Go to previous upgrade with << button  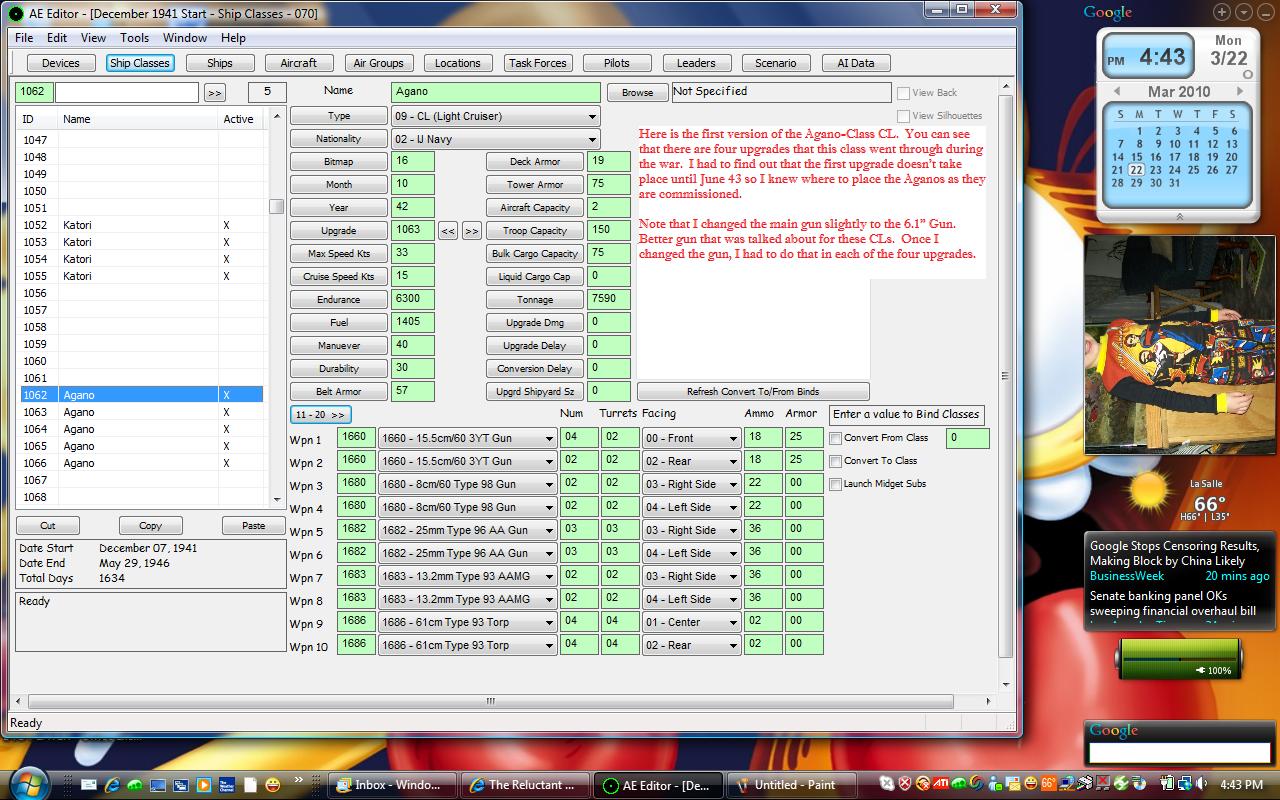(448, 231)
